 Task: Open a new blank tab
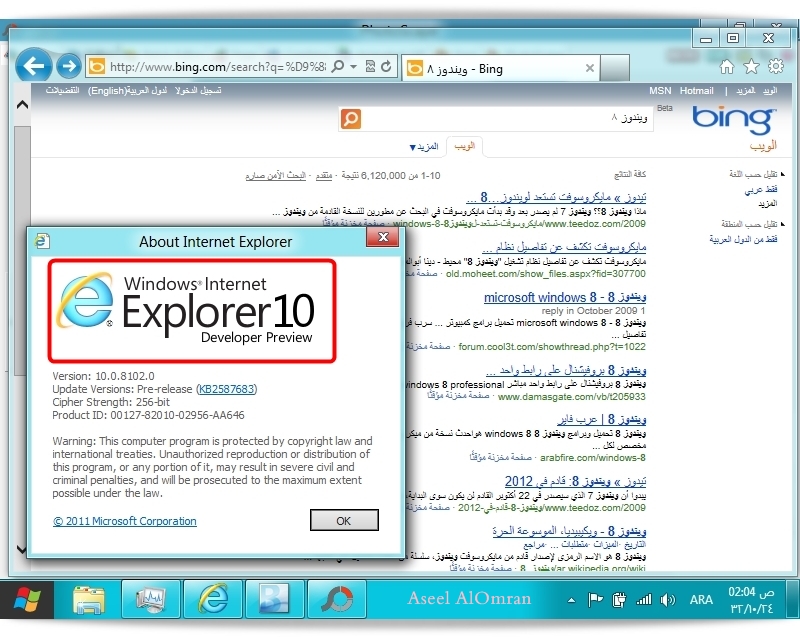pyautogui.click(x=615, y=68)
